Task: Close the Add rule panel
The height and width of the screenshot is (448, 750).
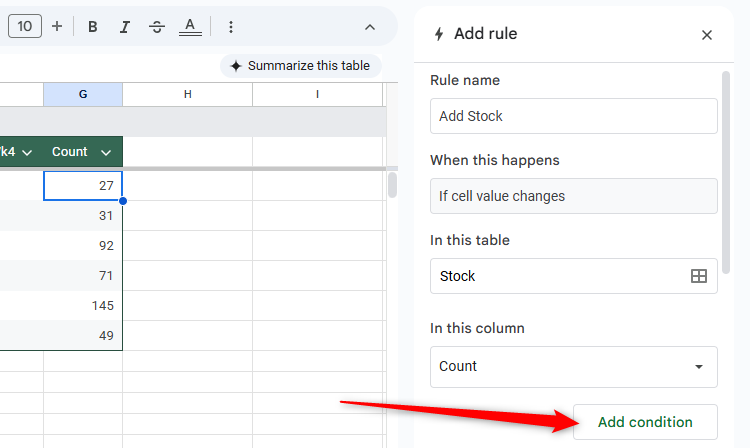Action: (707, 35)
